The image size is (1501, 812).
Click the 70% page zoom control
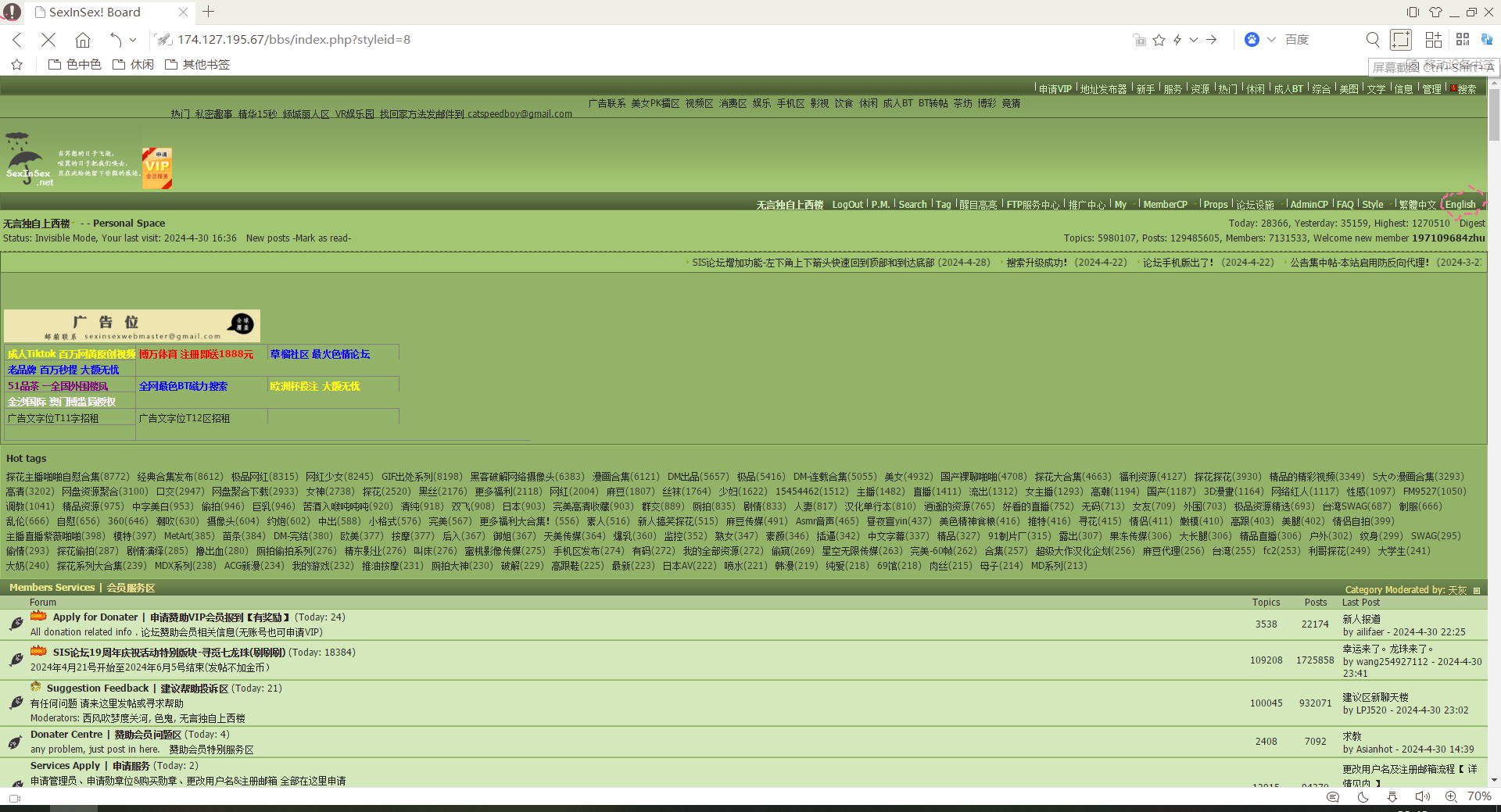[x=1479, y=796]
